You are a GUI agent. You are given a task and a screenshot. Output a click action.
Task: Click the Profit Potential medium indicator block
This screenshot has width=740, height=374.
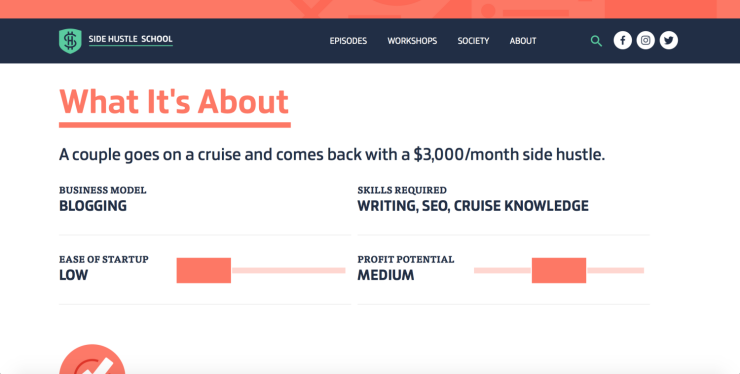pos(559,271)
